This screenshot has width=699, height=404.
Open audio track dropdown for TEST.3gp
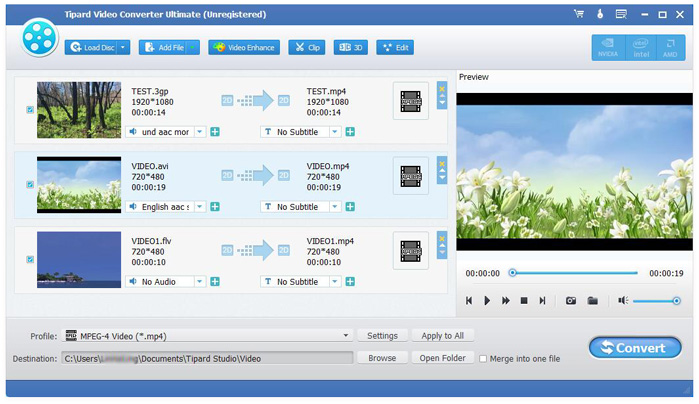(x=200, y=132)
